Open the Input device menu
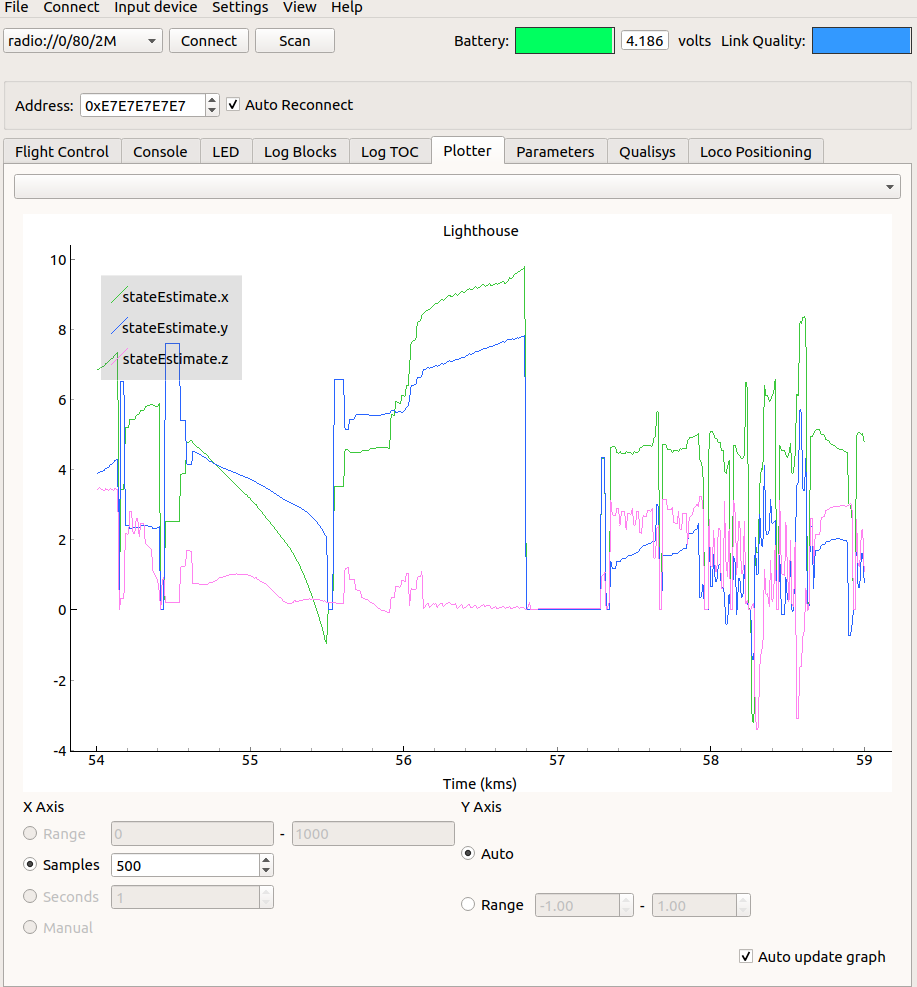 [155, 8]
